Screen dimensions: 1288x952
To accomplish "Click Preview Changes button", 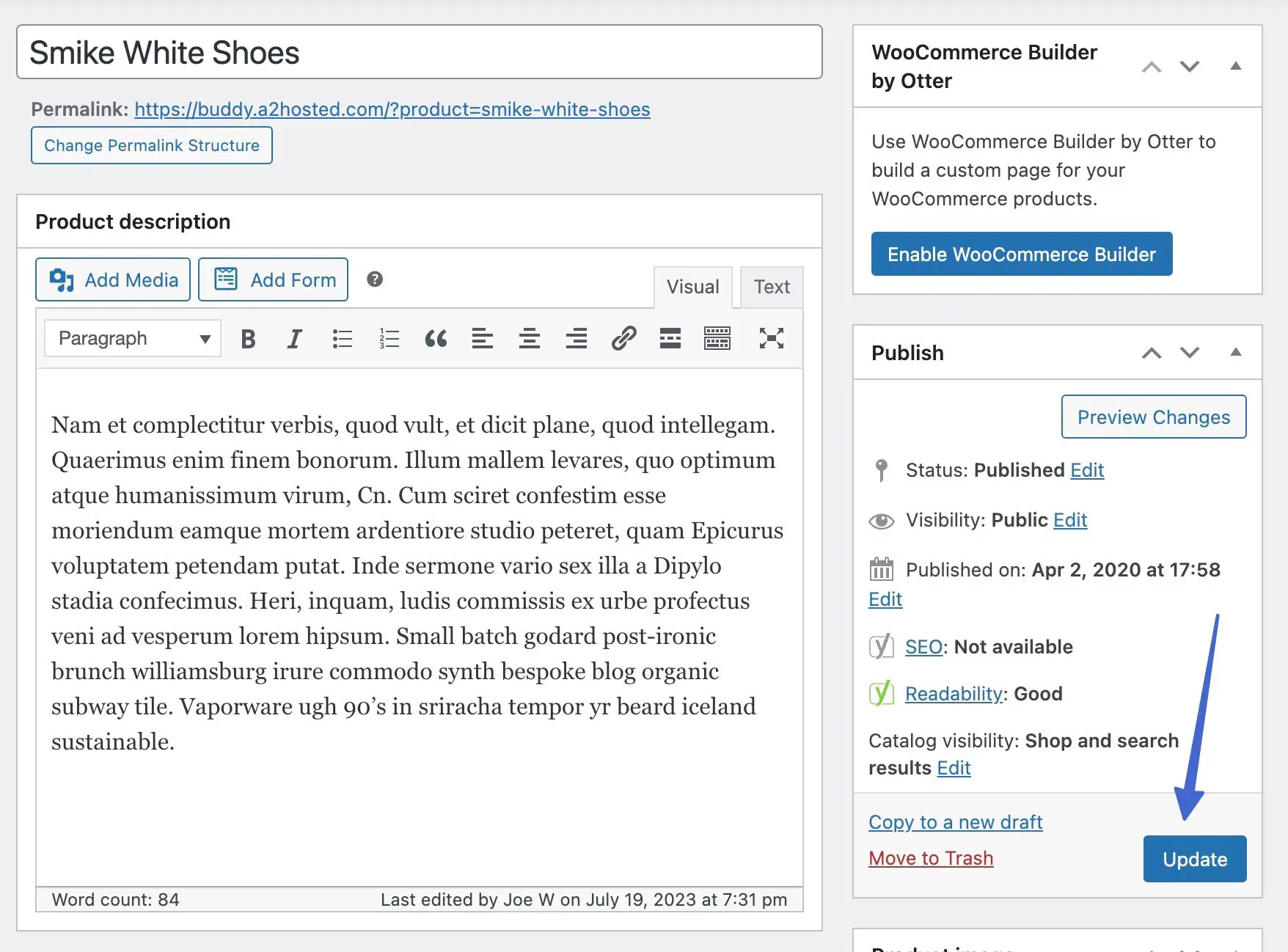I will pos(1154,417).
